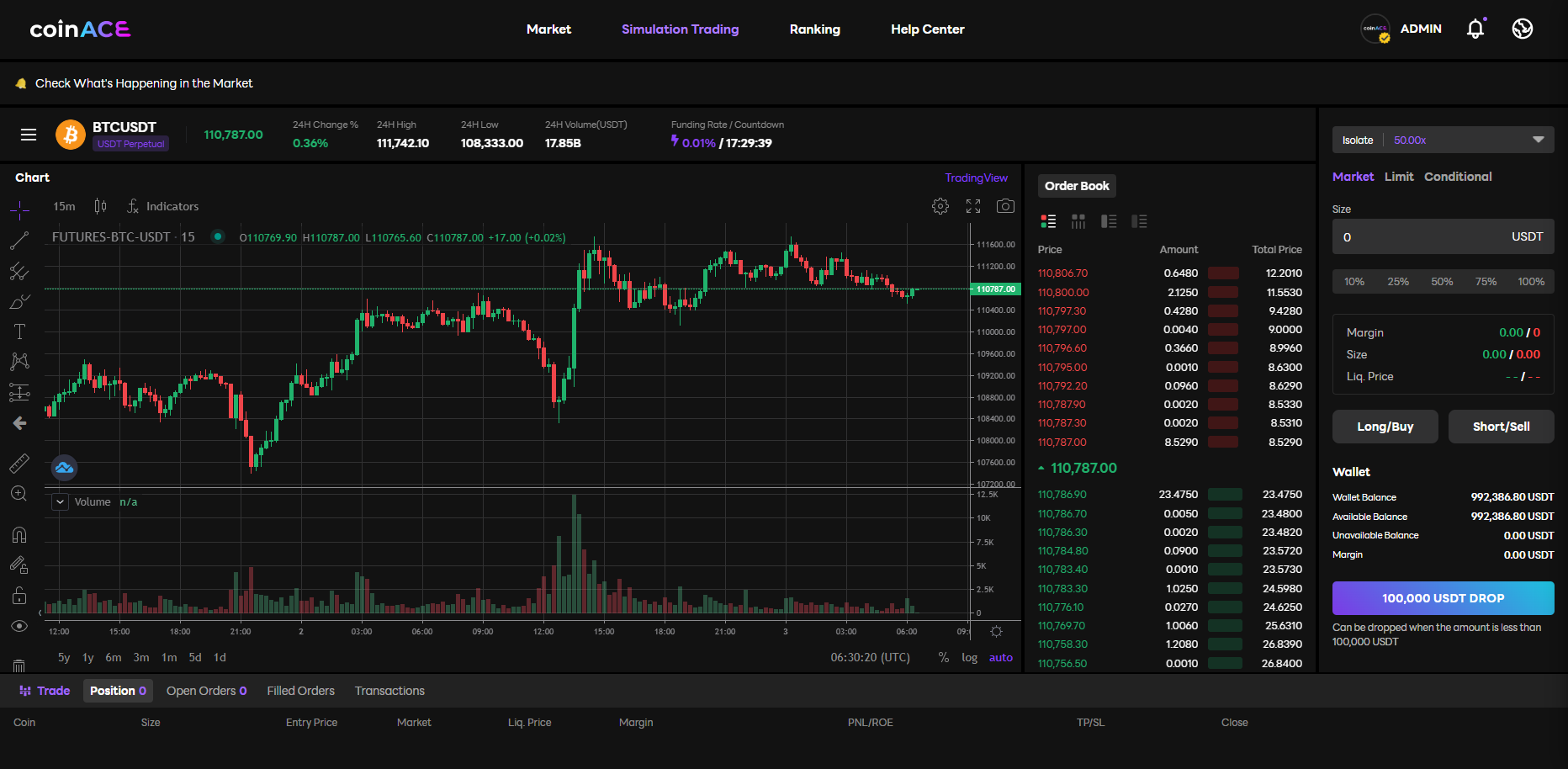Open the fullscreen chart mode

[x=972, y=205]
